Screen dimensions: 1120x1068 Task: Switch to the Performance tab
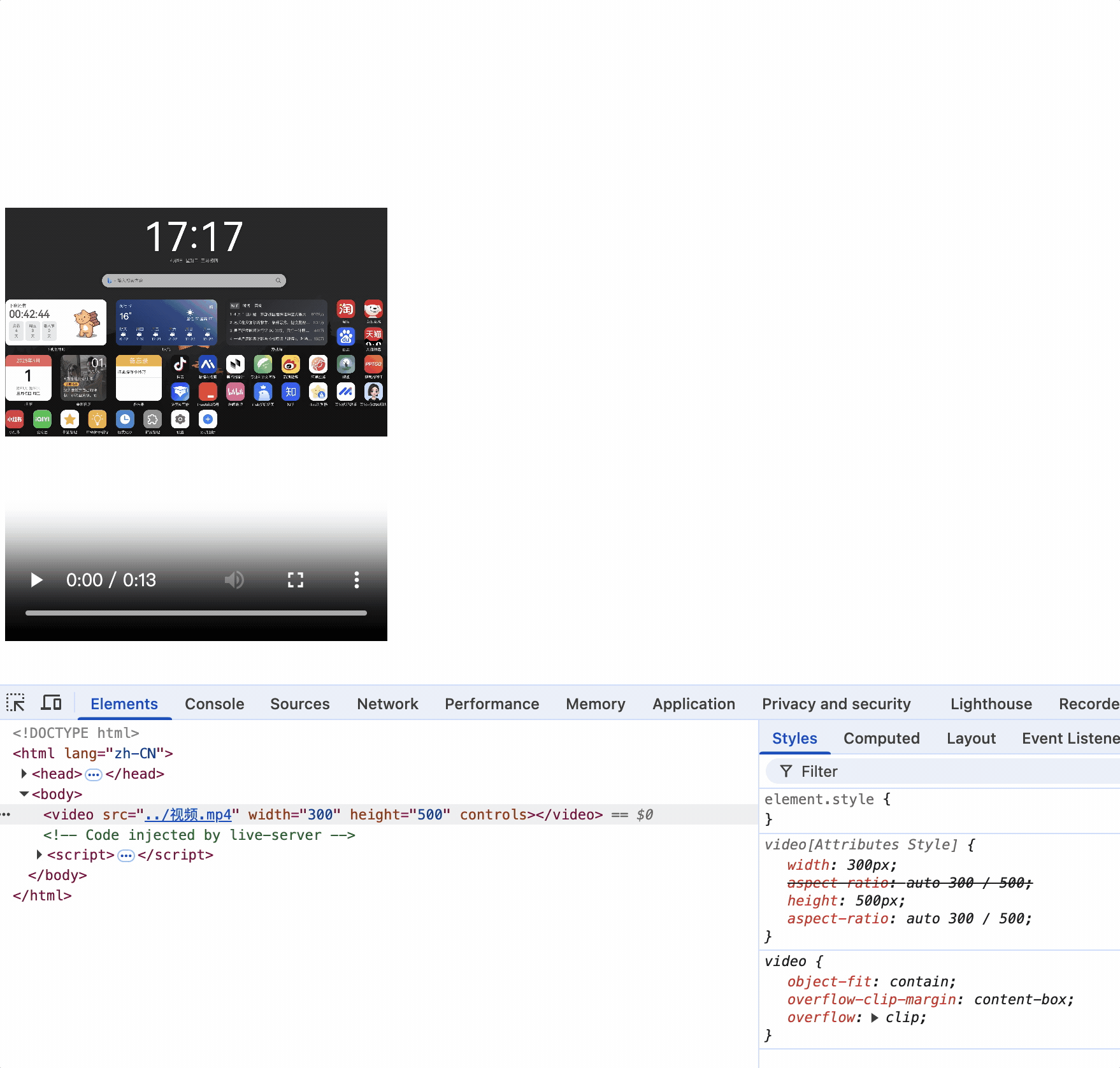click(492, 704)
